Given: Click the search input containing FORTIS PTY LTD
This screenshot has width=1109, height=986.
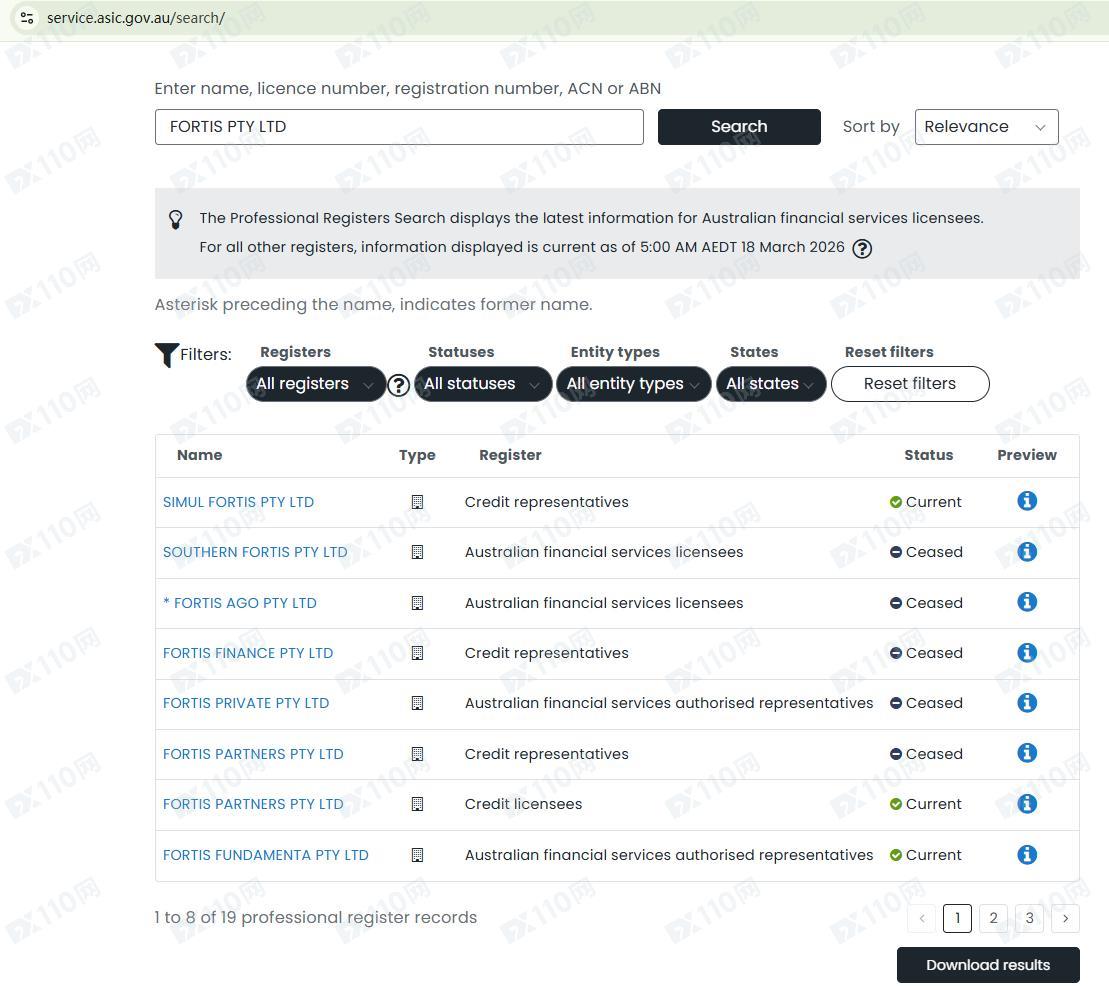Looking at the screenshot, I should tap(398, 127).
